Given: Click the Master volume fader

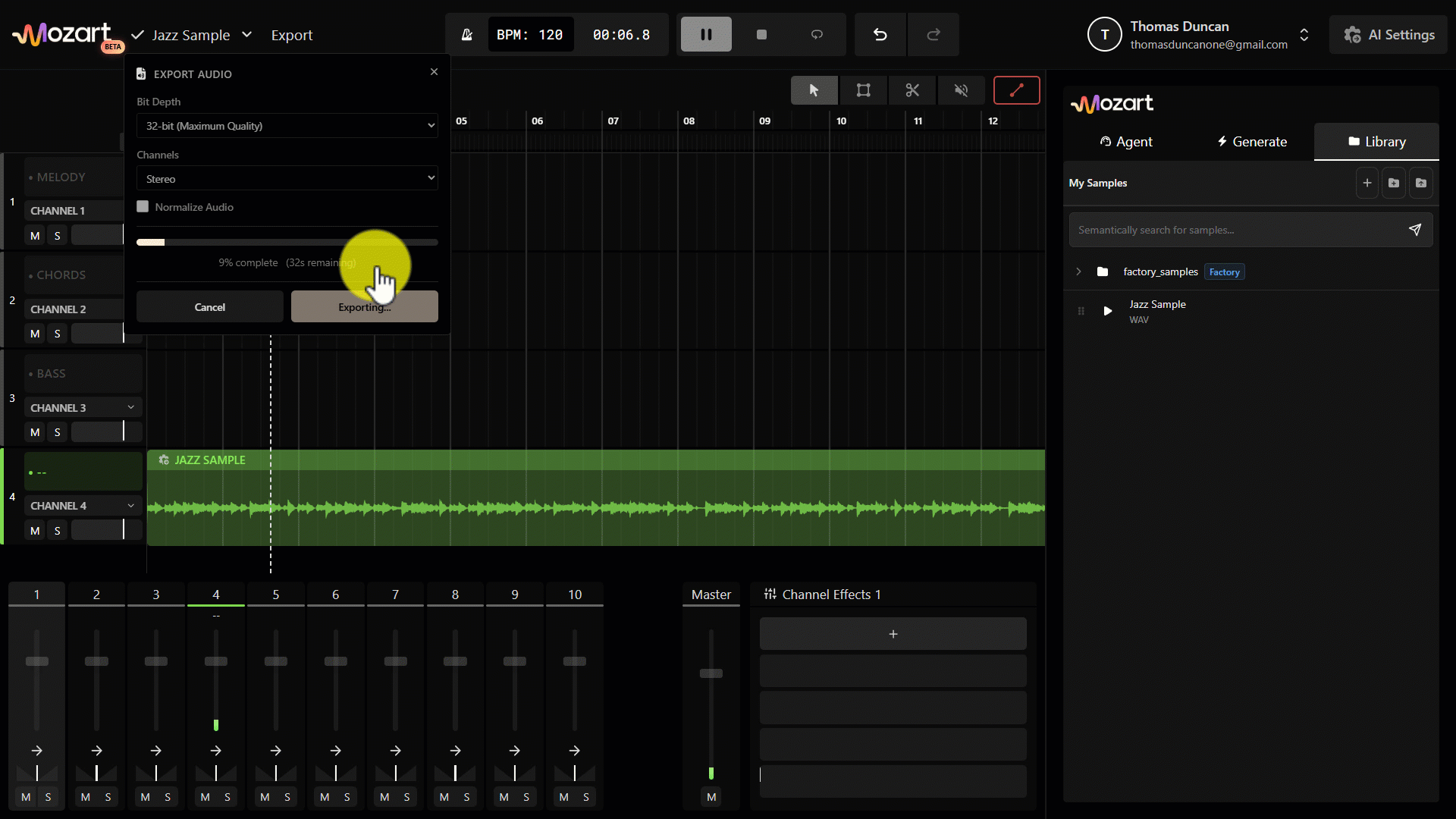Looking at the screenshot, I should coord(711,673).
